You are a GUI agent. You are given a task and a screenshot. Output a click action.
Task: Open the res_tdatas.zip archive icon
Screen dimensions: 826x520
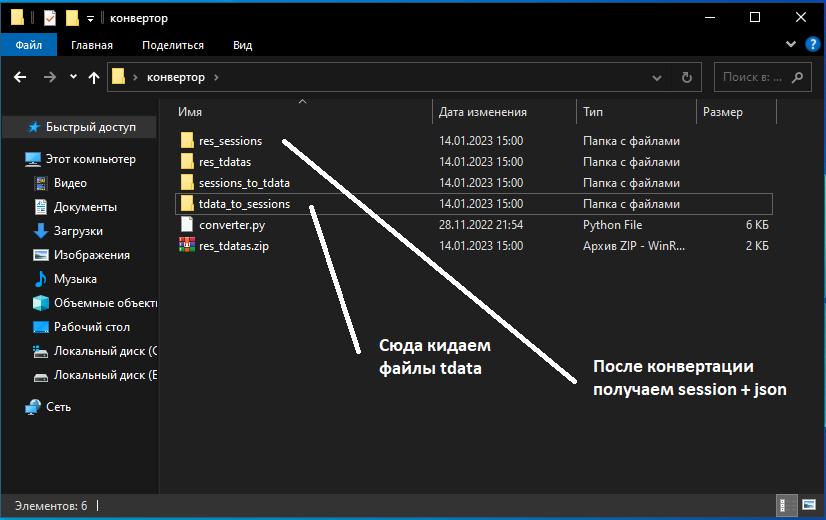(187, 246)
